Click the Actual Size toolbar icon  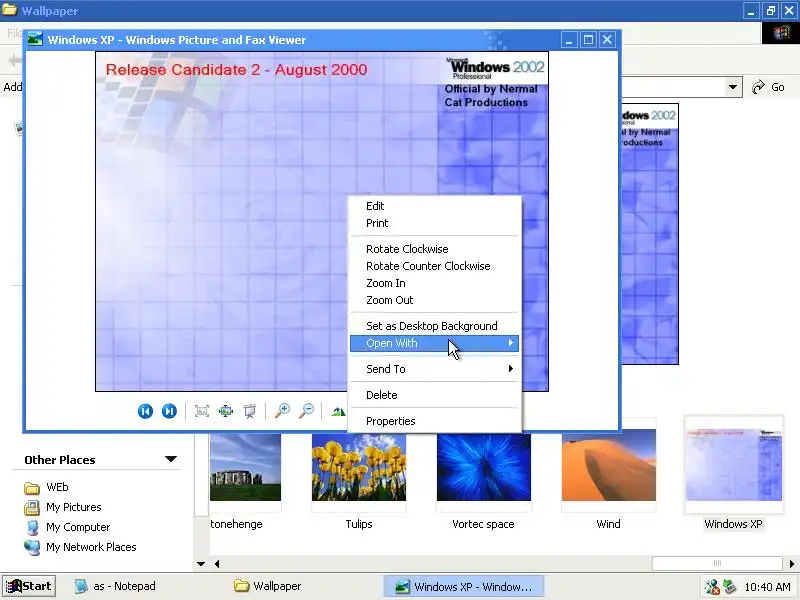pyautogui.click(x=226, y=411)
